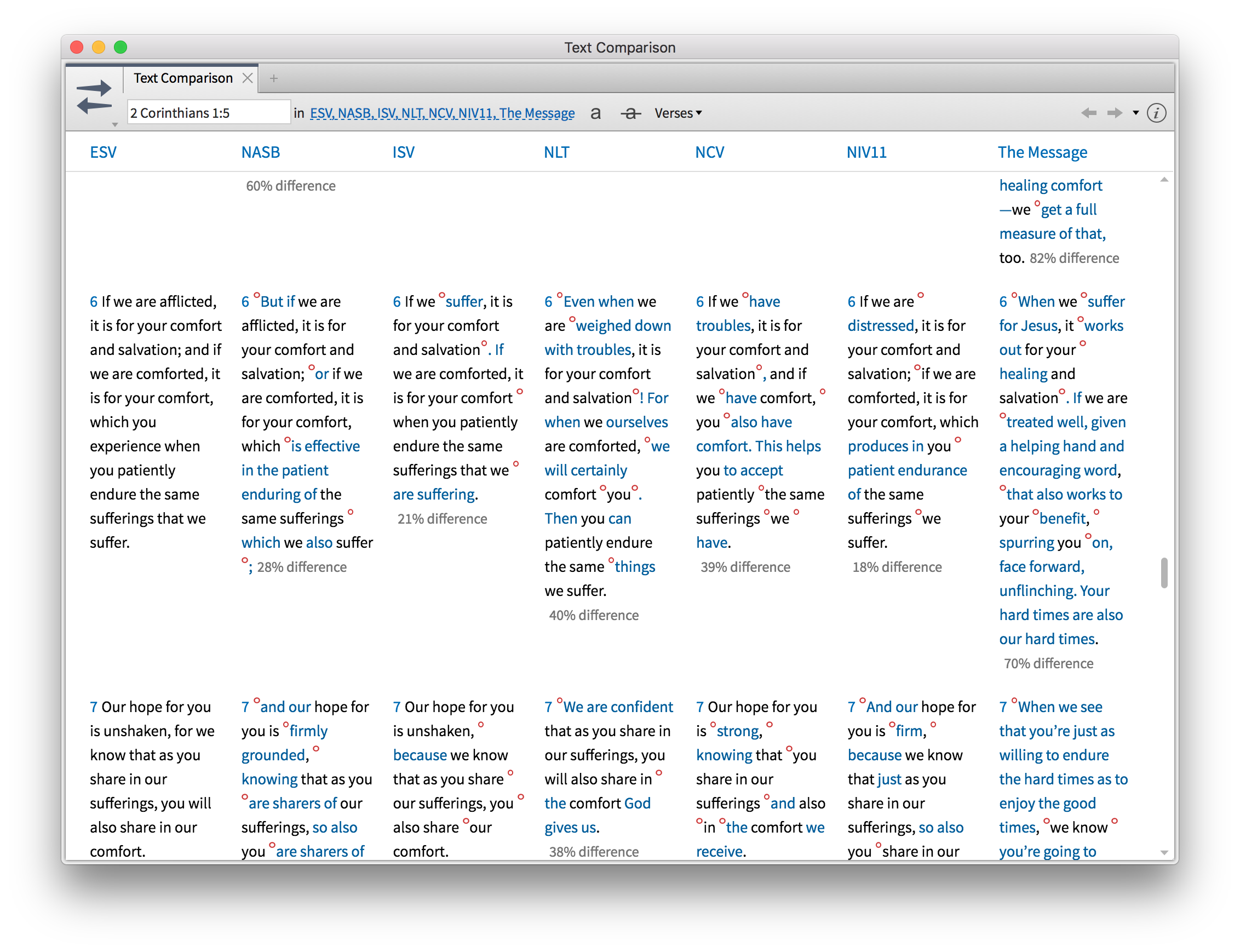This screenshot has height=952, width=1240.
Task: Close the Text Comparison tab
Action: pyautogui.click(x=248, y=78)
